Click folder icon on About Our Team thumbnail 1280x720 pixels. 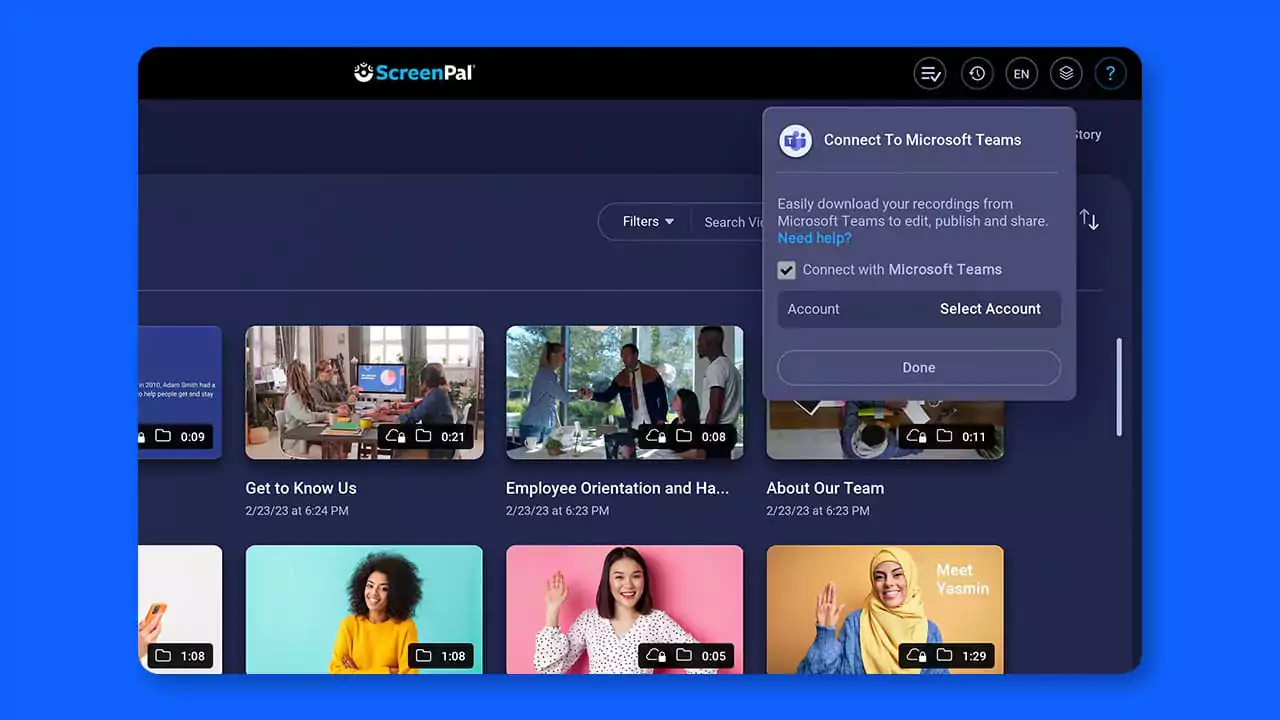[944, 436]
